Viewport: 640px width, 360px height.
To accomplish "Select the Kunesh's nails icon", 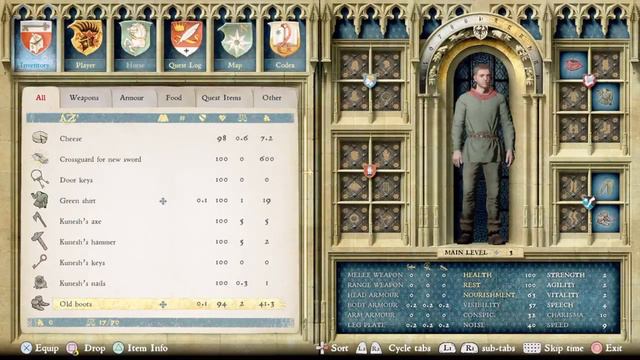I will point(40,282).
